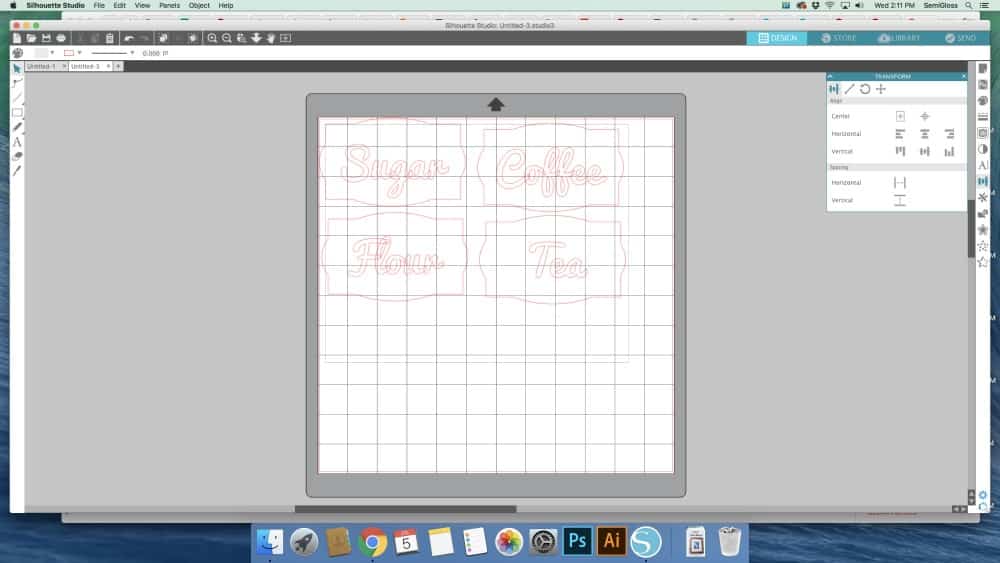
Task: Align the selection right
Action: pyautogui.click(x=950, y=134)
